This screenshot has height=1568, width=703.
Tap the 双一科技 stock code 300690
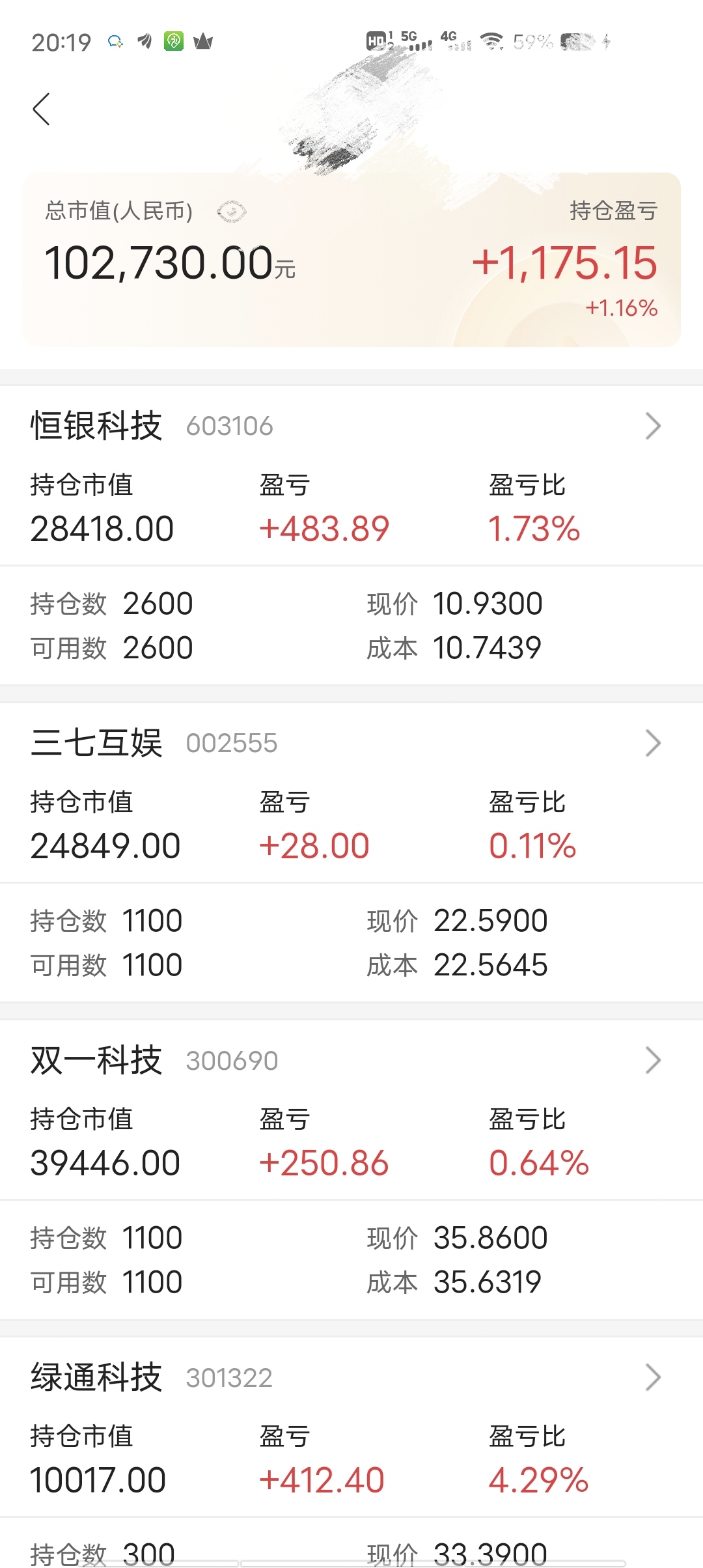point(232,1061)
